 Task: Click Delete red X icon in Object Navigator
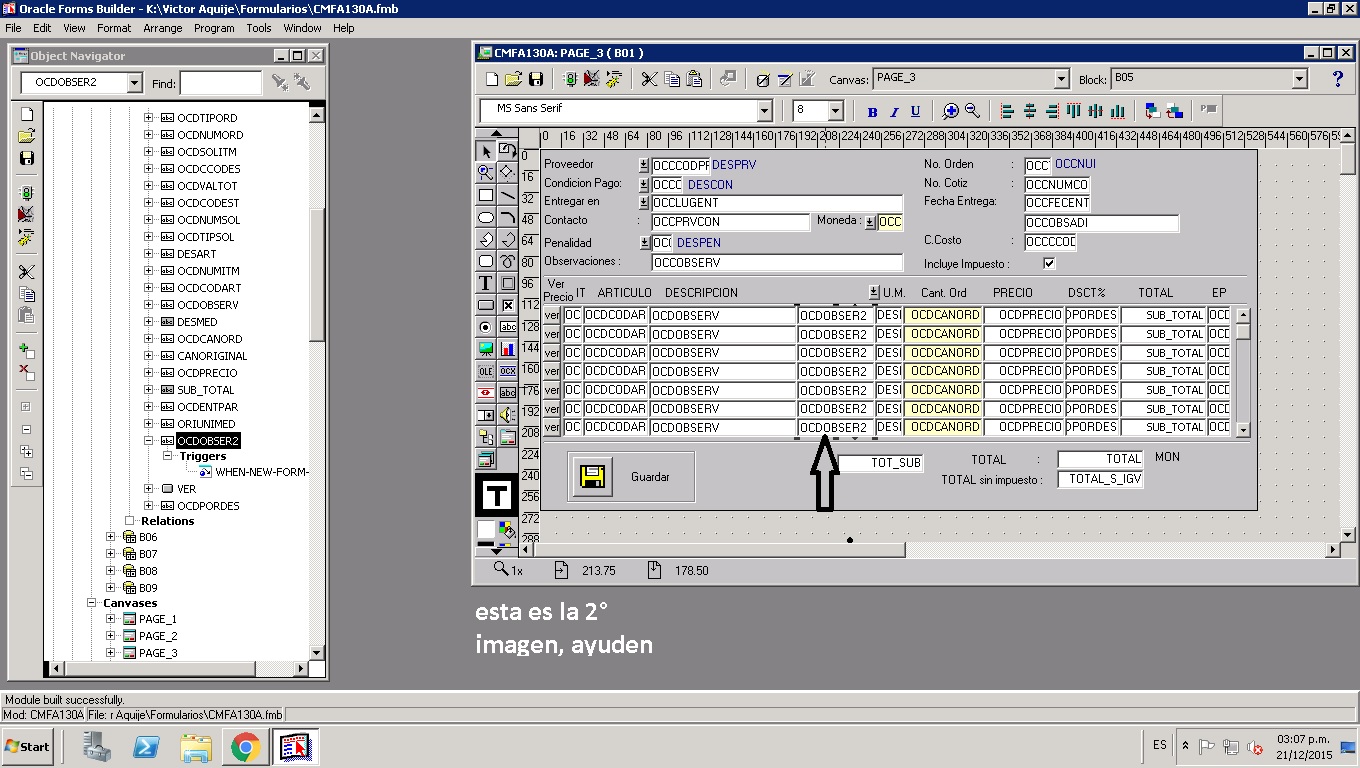[x=27, y=372]
